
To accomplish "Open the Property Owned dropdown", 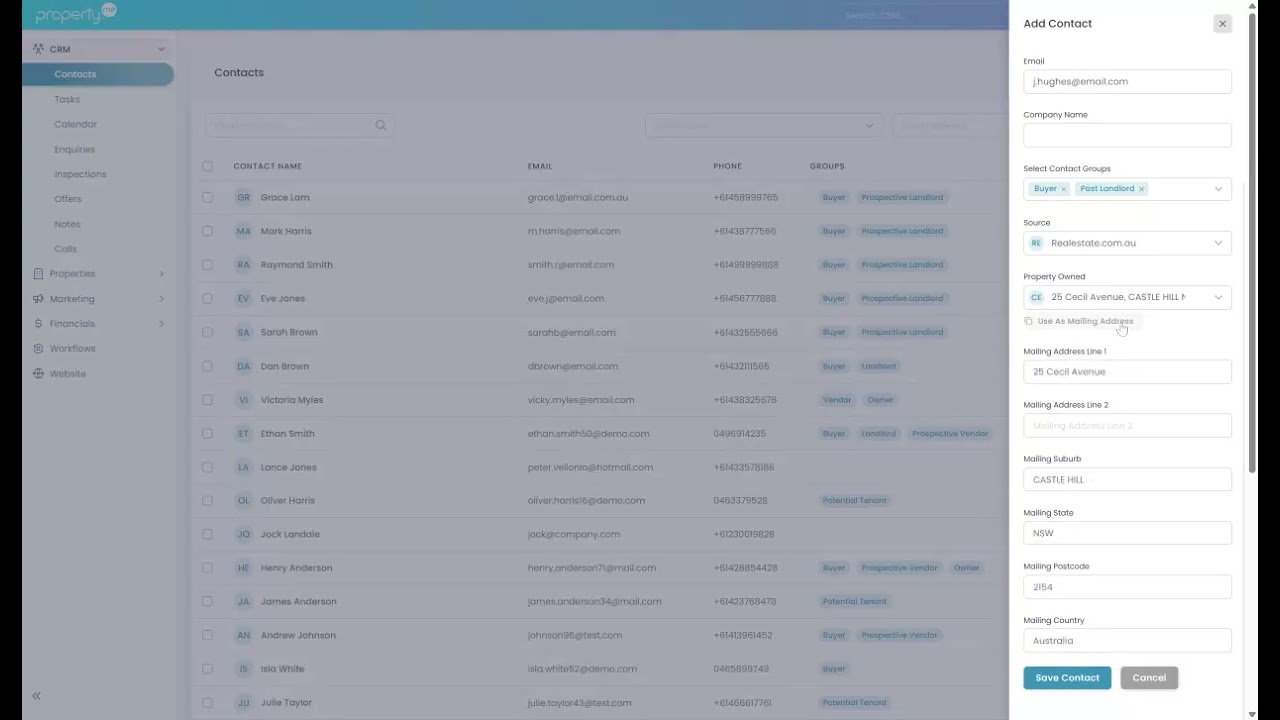I will tap(1218, 297).
